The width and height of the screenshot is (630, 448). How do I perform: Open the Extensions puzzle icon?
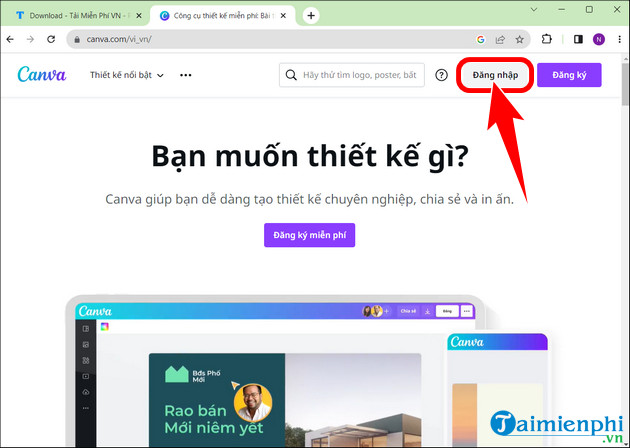pyautogui.click(x=546, y=39)
